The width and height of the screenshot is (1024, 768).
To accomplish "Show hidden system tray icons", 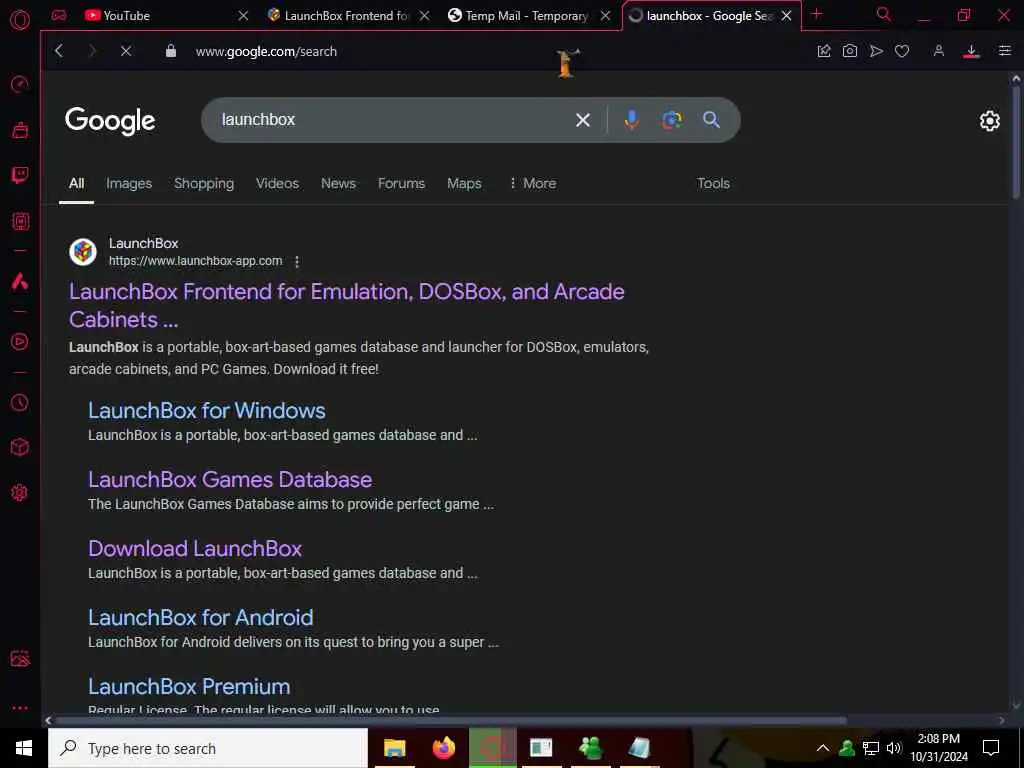I will pyautogui.click(x=823, y=748).
